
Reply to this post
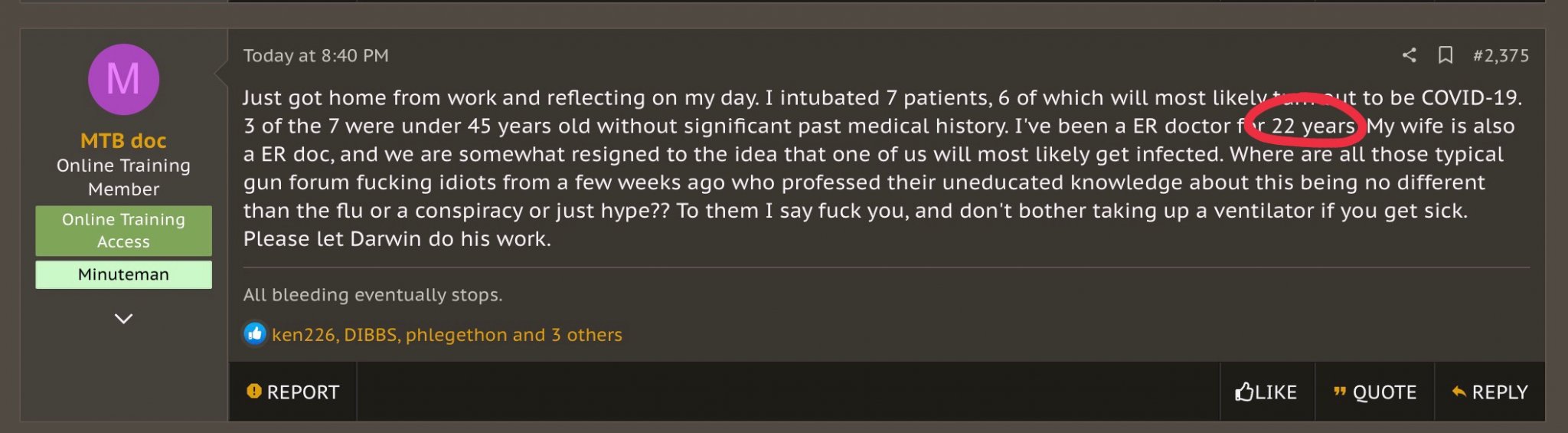point(1490,392)
